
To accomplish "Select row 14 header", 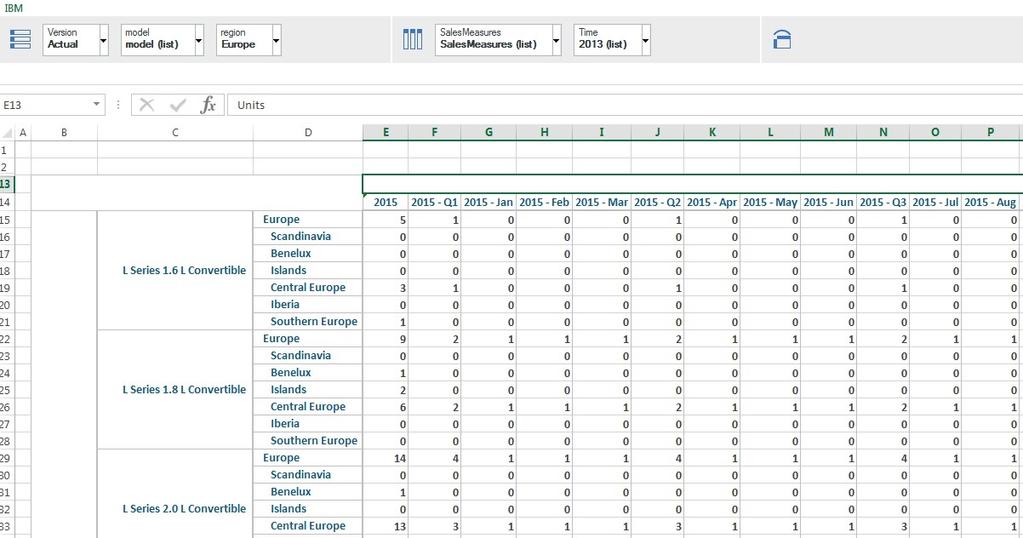I will click(x=7, y=202).
